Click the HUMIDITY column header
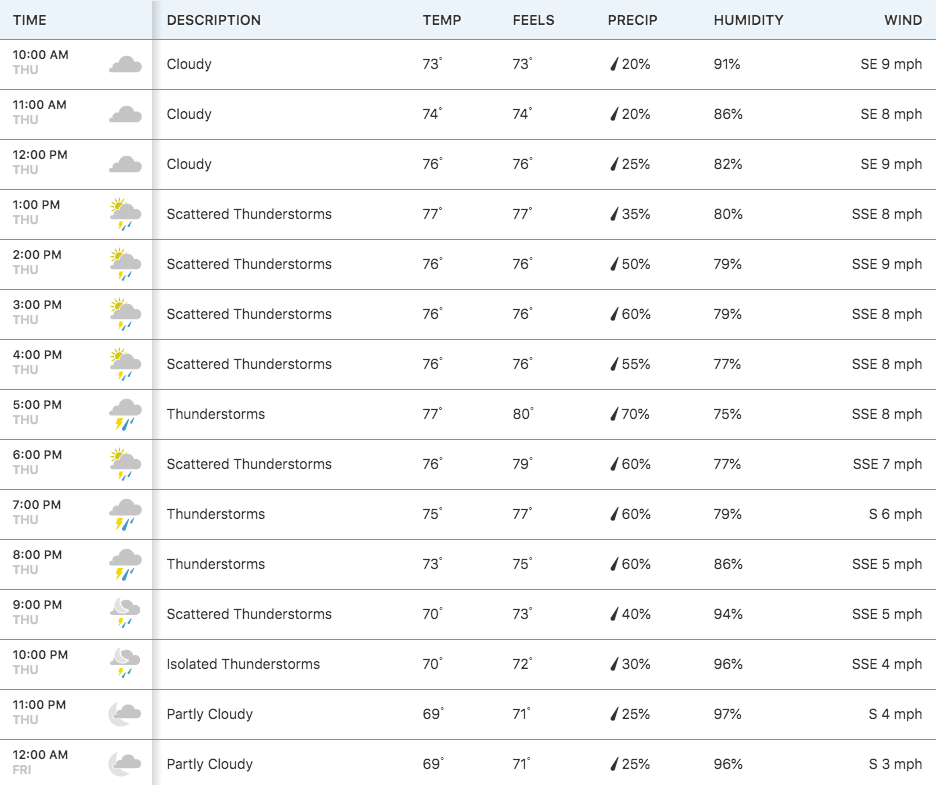Image resolution: width=936 pixels, height=785 pixels. coord(749,20)
